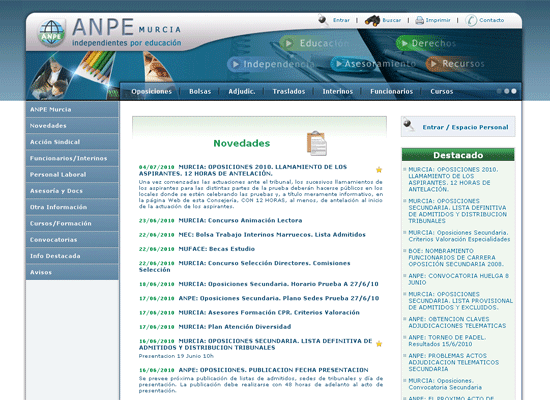
Task: Click the pin icon beside Espacio Personal
Action: click(x=408, y=125)
